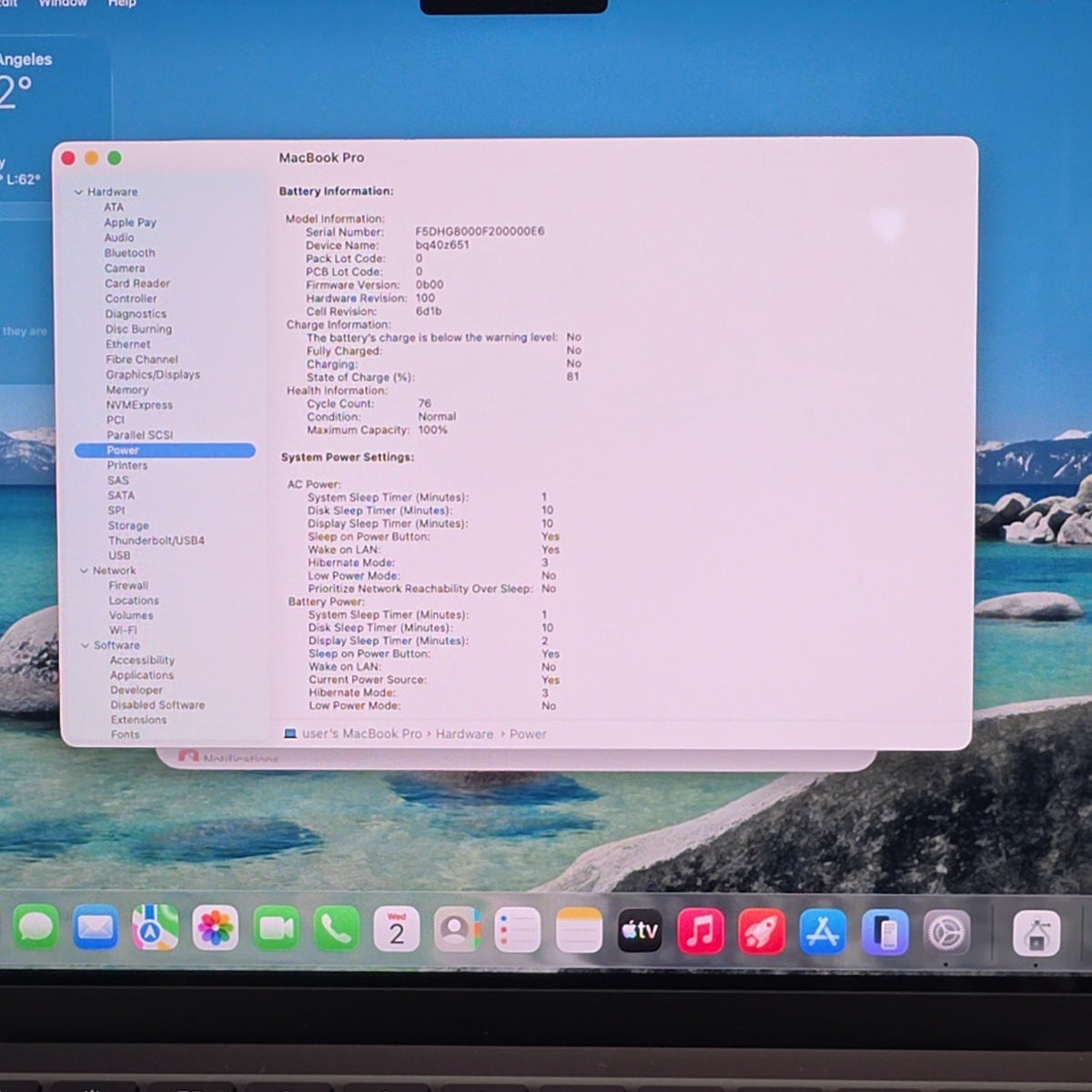Open System Settings from the Dock
The image size is (1092, 1092).
pyautogui.click(x=946, y=933)
